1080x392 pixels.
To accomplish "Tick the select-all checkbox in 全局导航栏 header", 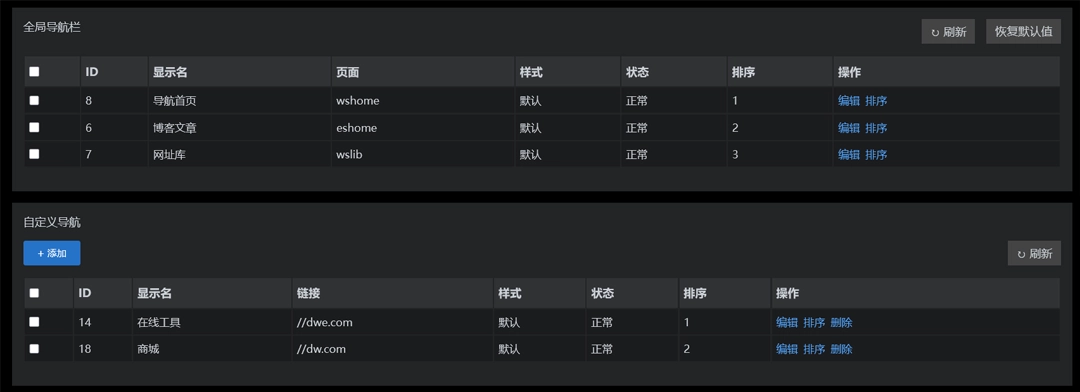I will click(34, 72).
